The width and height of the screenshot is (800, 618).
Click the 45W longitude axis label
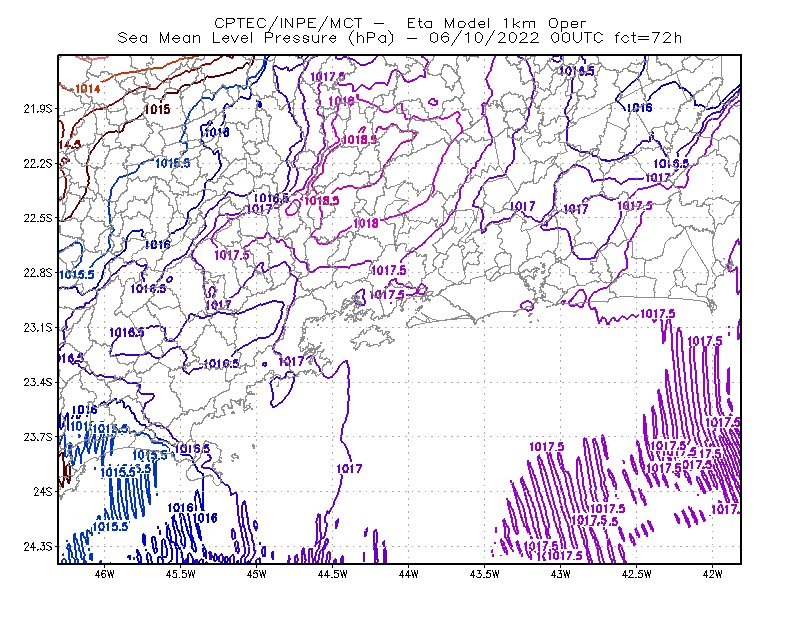coord(257,574)
